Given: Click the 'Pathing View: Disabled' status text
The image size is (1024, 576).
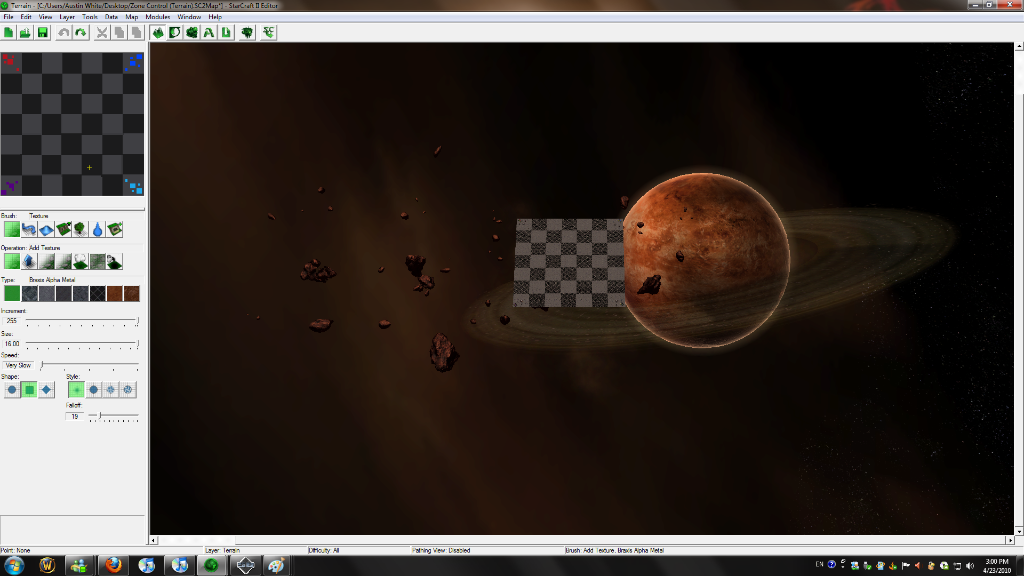Looking at the screenshot, I should click(441, 551).
